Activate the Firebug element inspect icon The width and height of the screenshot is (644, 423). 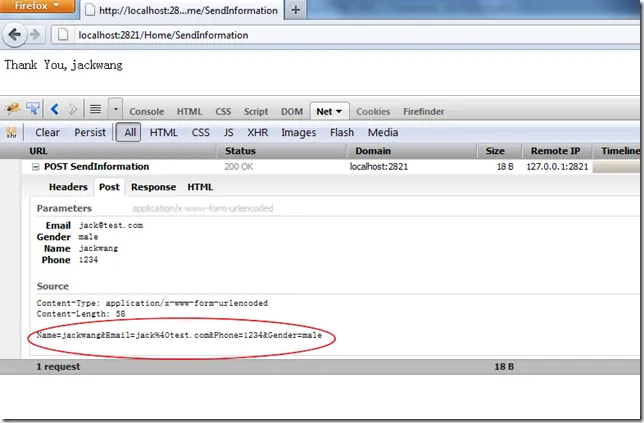coord(33,109)
